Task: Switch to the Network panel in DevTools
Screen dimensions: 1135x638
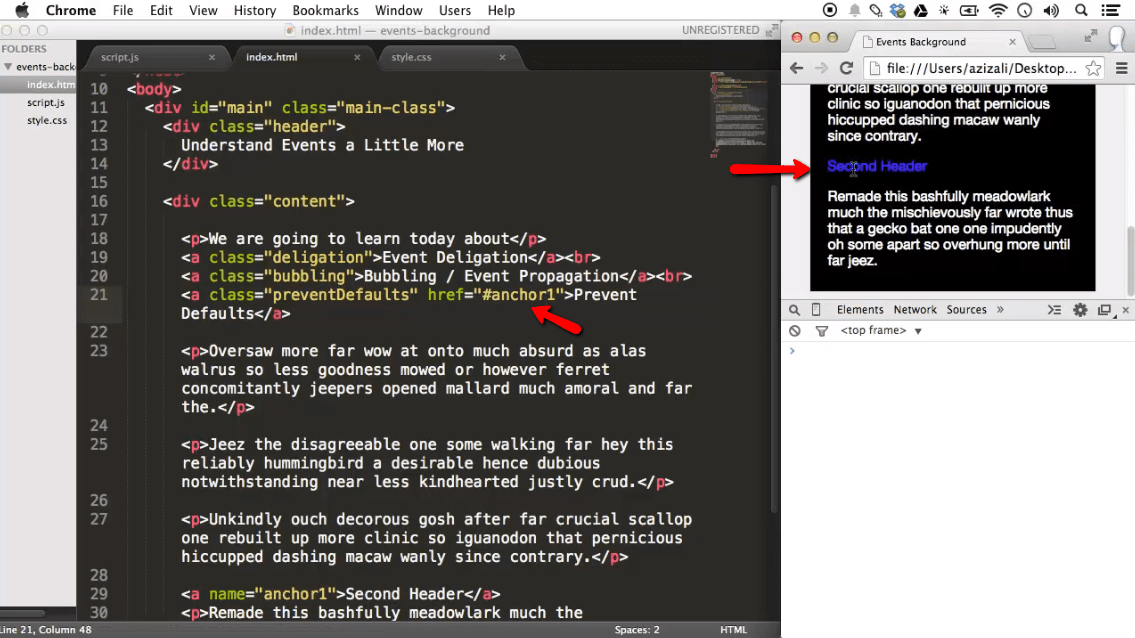Action: (915, 309)
